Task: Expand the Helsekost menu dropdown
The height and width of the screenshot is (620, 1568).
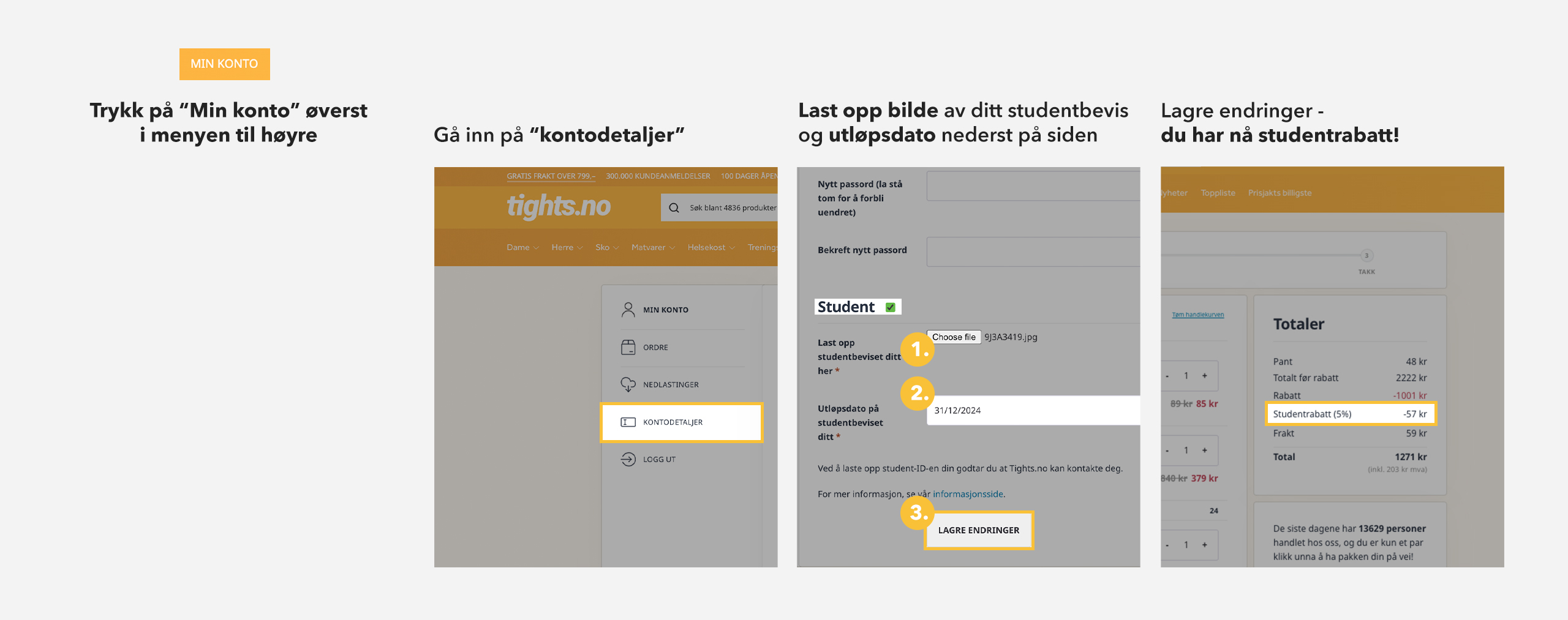Action: (x=710, y=247)
